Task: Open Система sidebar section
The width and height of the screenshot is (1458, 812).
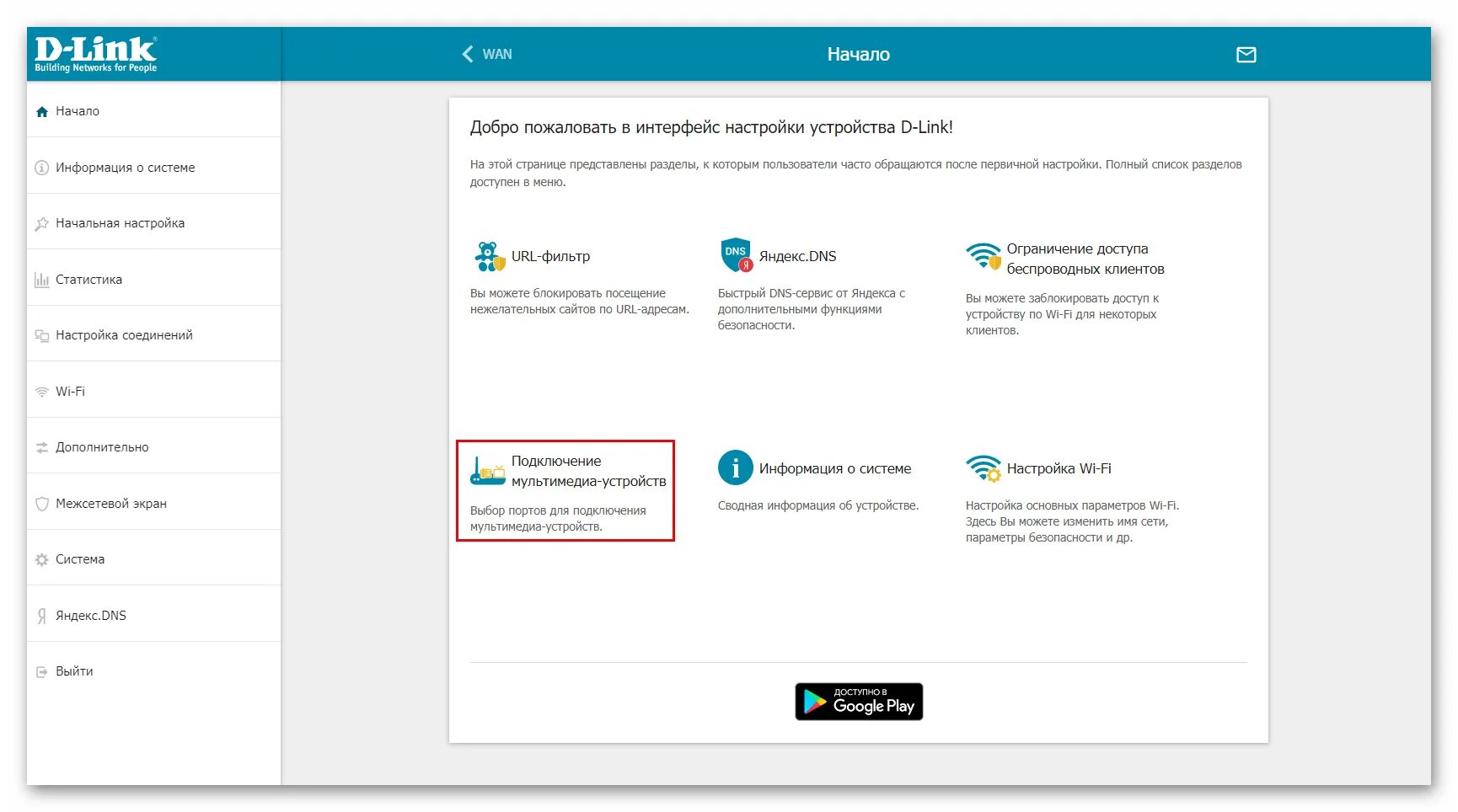Action: 153,559
